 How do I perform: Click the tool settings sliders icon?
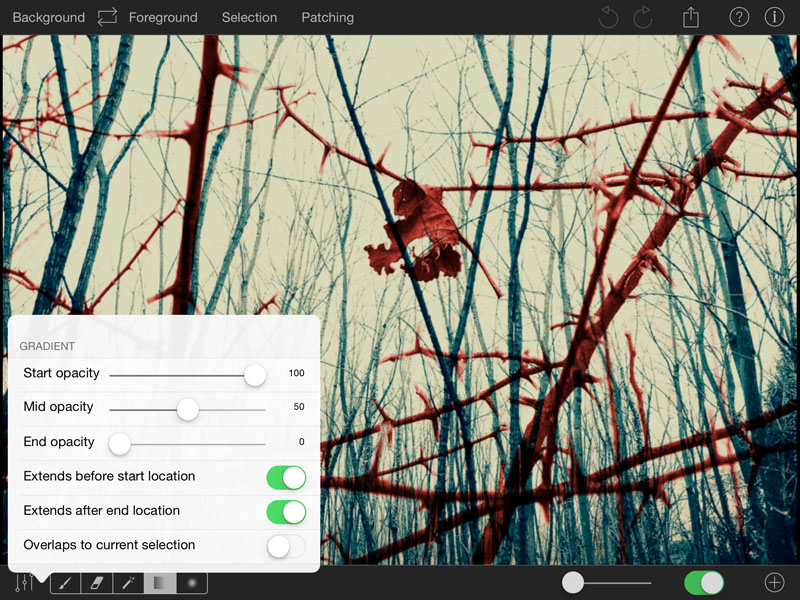pyautogui.click(x=24, y=582)
